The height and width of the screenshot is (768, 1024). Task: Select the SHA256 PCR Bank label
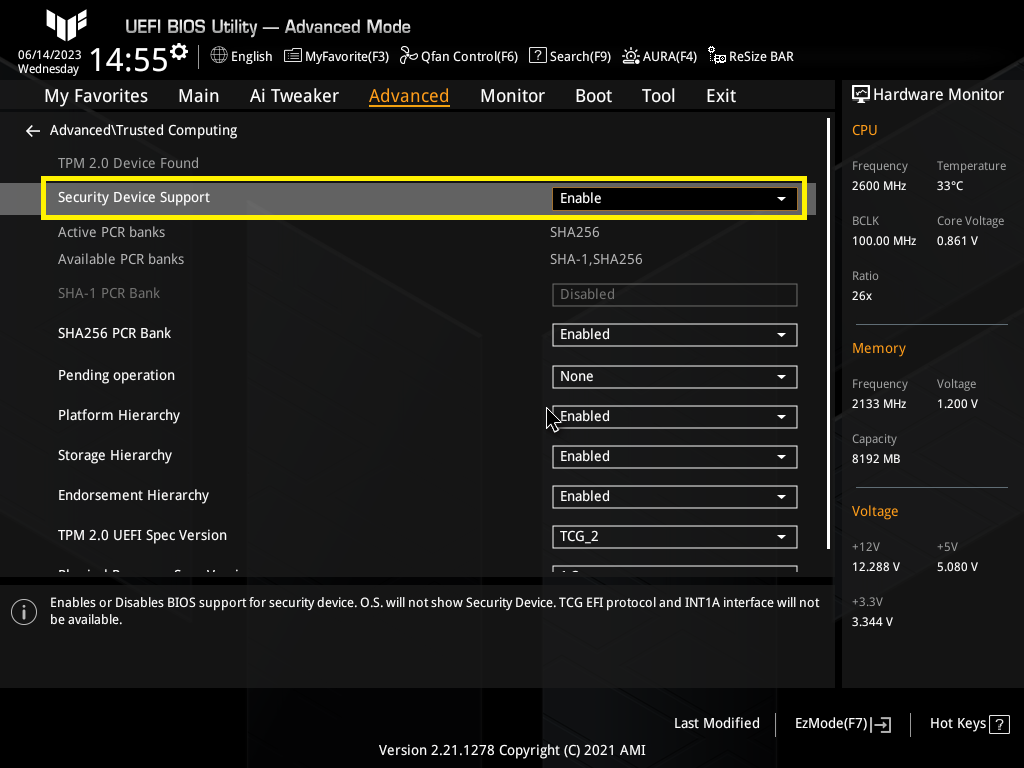tap(114, 333)
